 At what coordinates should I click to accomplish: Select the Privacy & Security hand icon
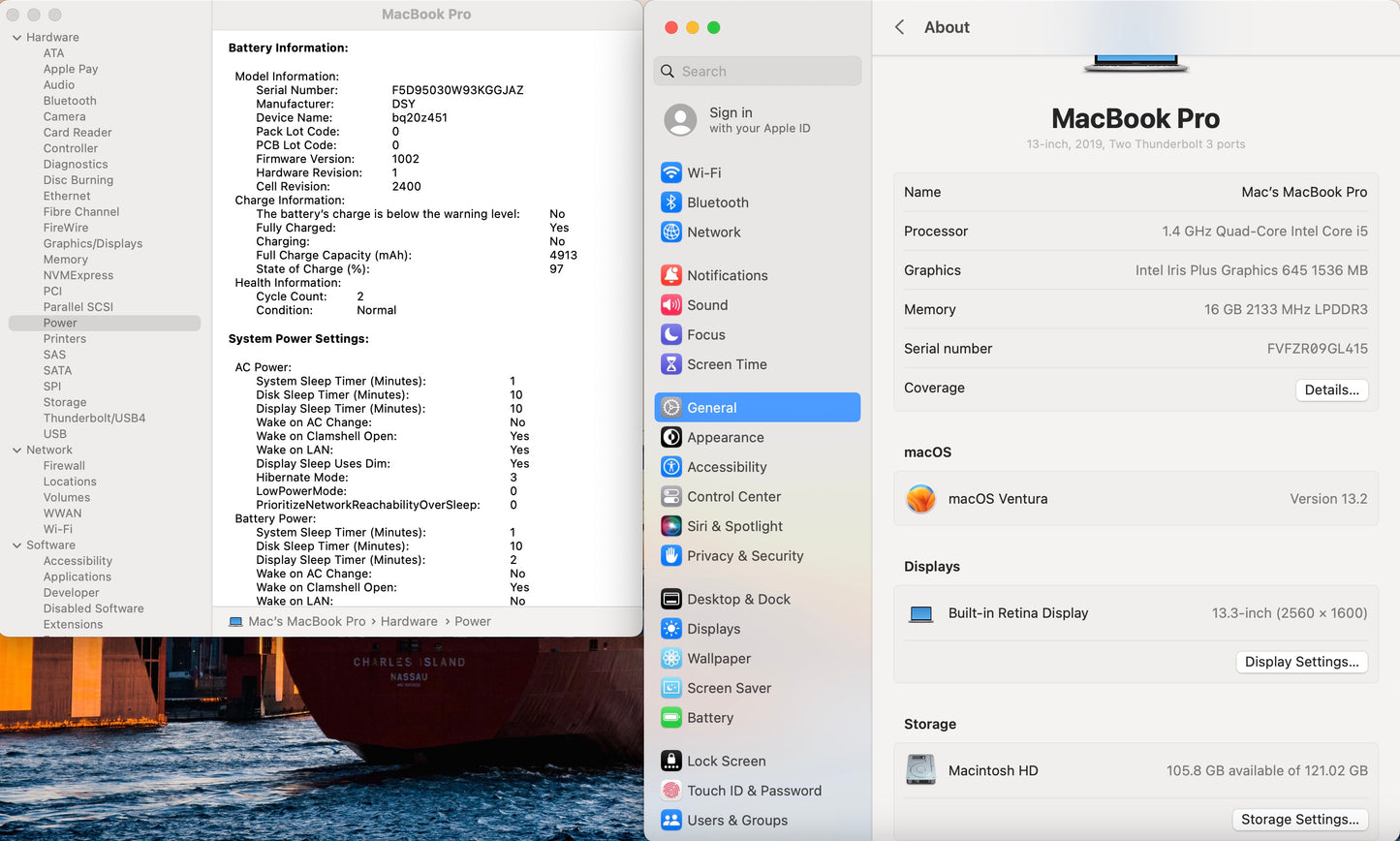tap(671, 556)
